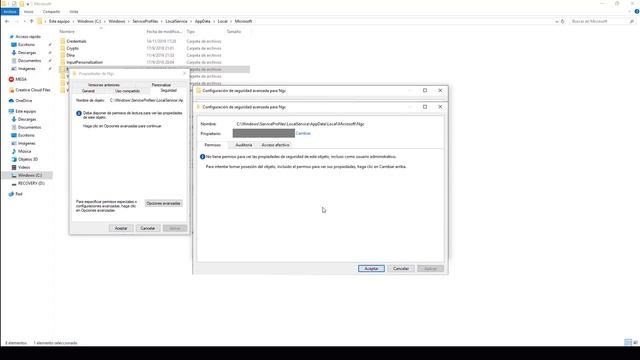
Task: Sort by the Nombre column header
Action: coord(67,31)
